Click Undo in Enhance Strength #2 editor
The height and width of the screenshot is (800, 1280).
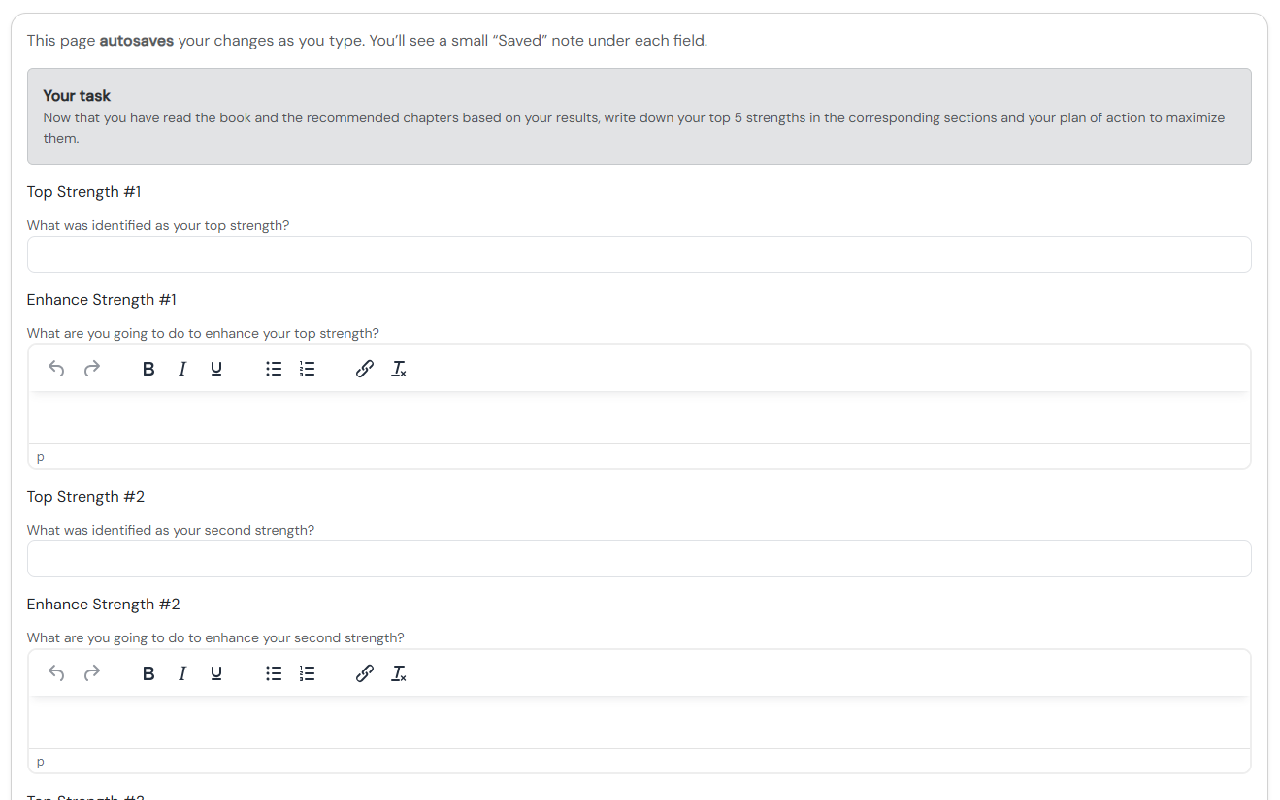[57, 674]
